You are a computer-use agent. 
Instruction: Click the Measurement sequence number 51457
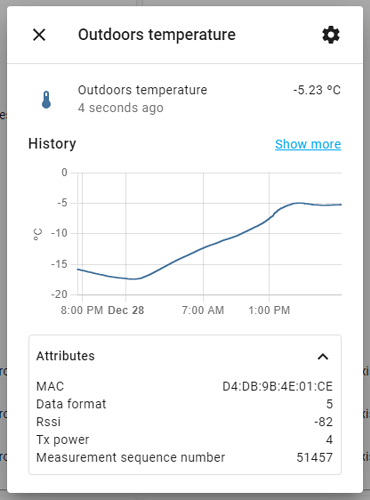(x=314, y=458)
